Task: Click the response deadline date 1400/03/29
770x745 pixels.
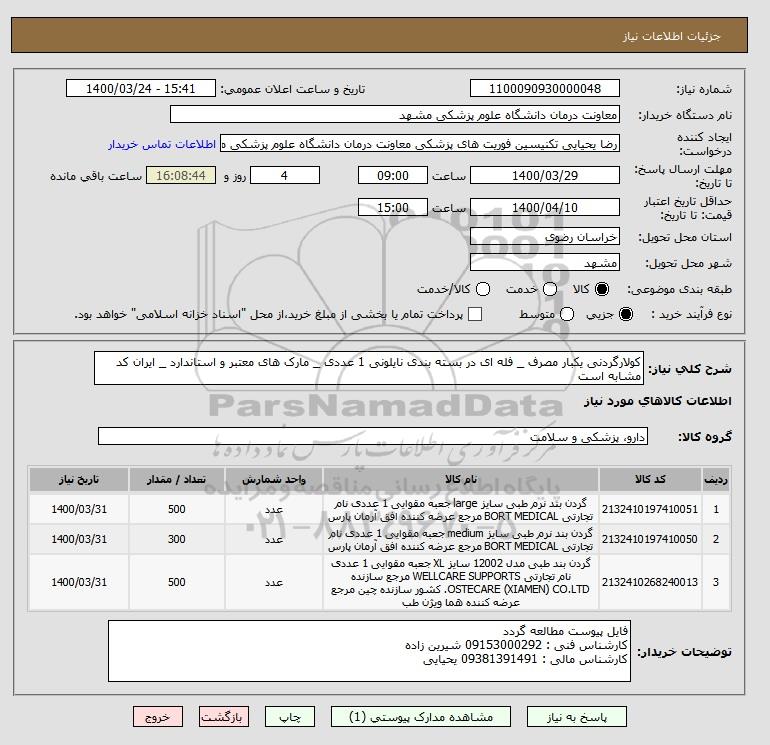Action: tap(545, 175)
